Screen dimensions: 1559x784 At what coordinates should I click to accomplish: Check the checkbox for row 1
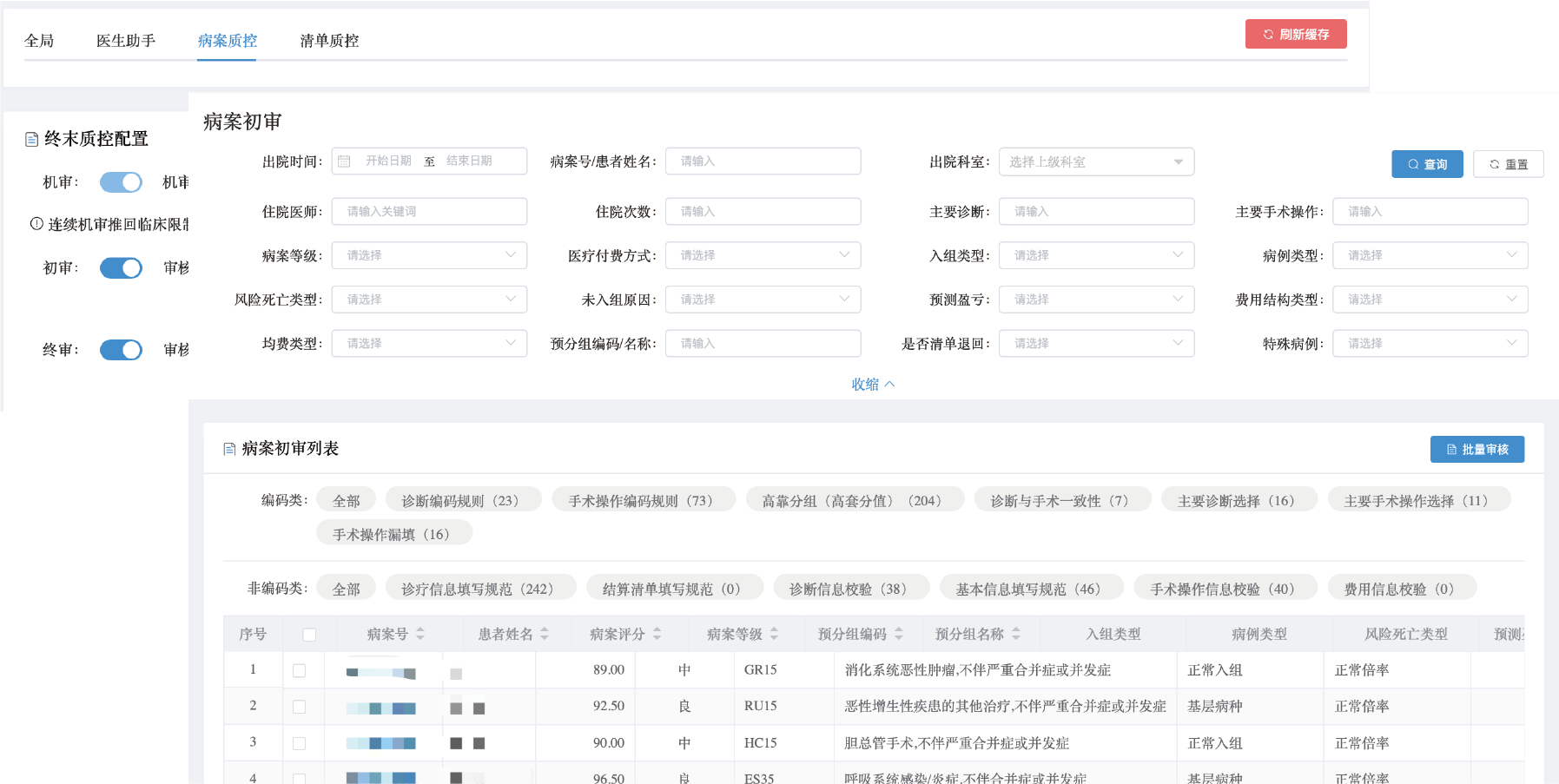coord(300,670)
